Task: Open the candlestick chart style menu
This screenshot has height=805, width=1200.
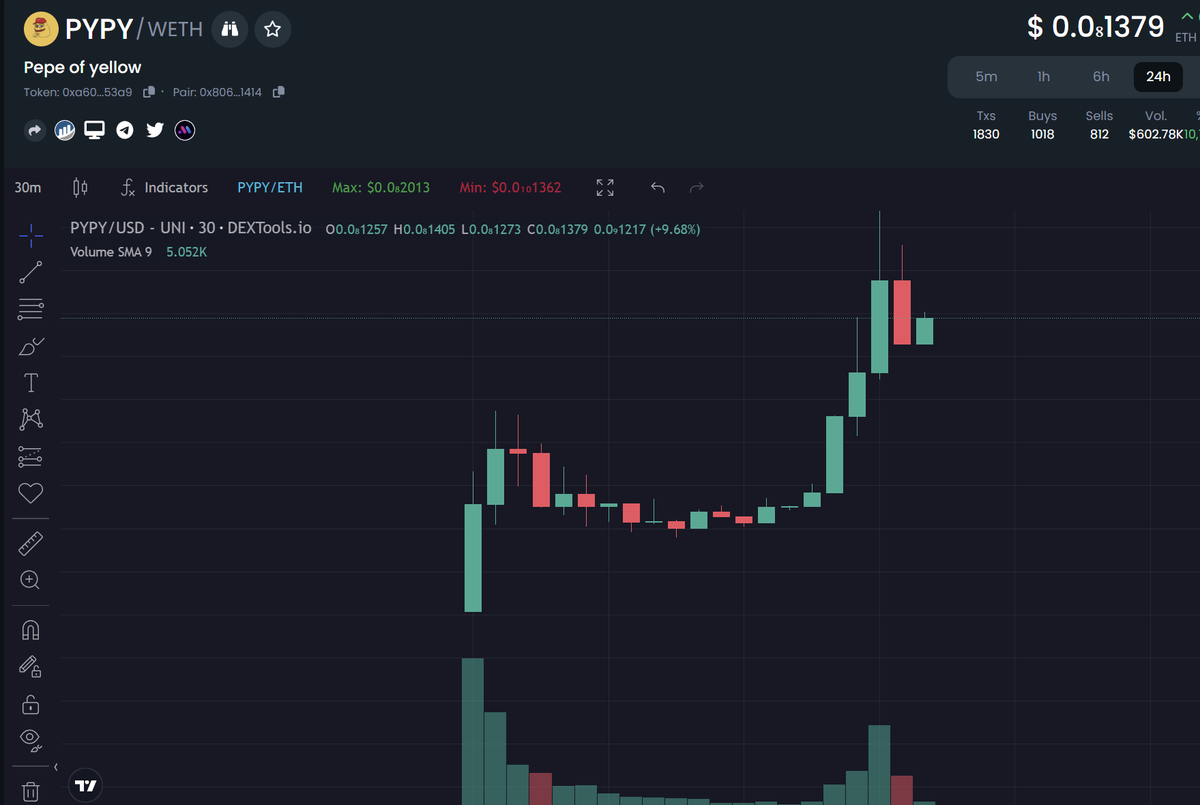Action: coord(81,187)
